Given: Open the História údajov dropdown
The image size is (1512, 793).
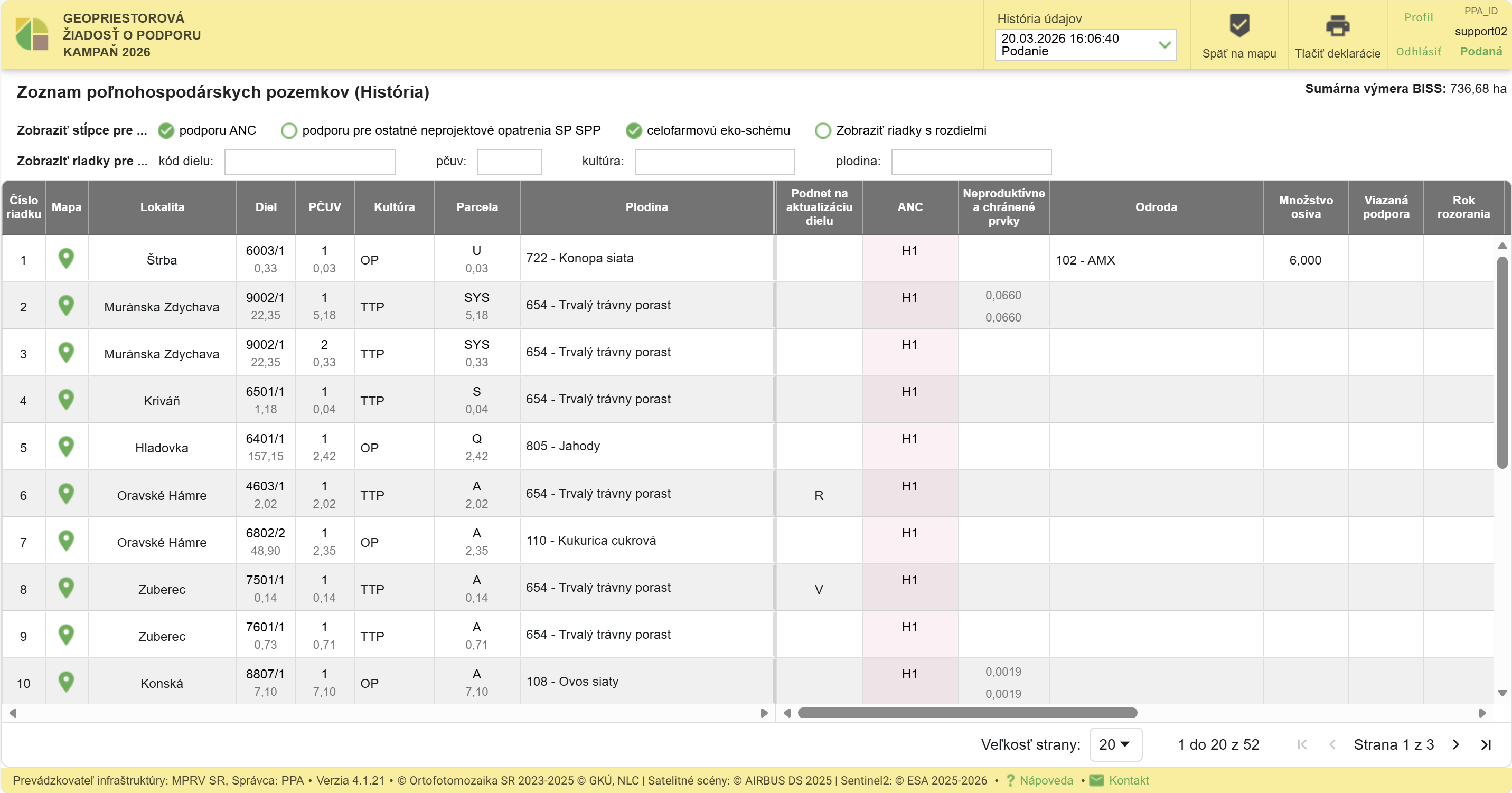Looking at the screenshot, I should [x=1085, y=44].
